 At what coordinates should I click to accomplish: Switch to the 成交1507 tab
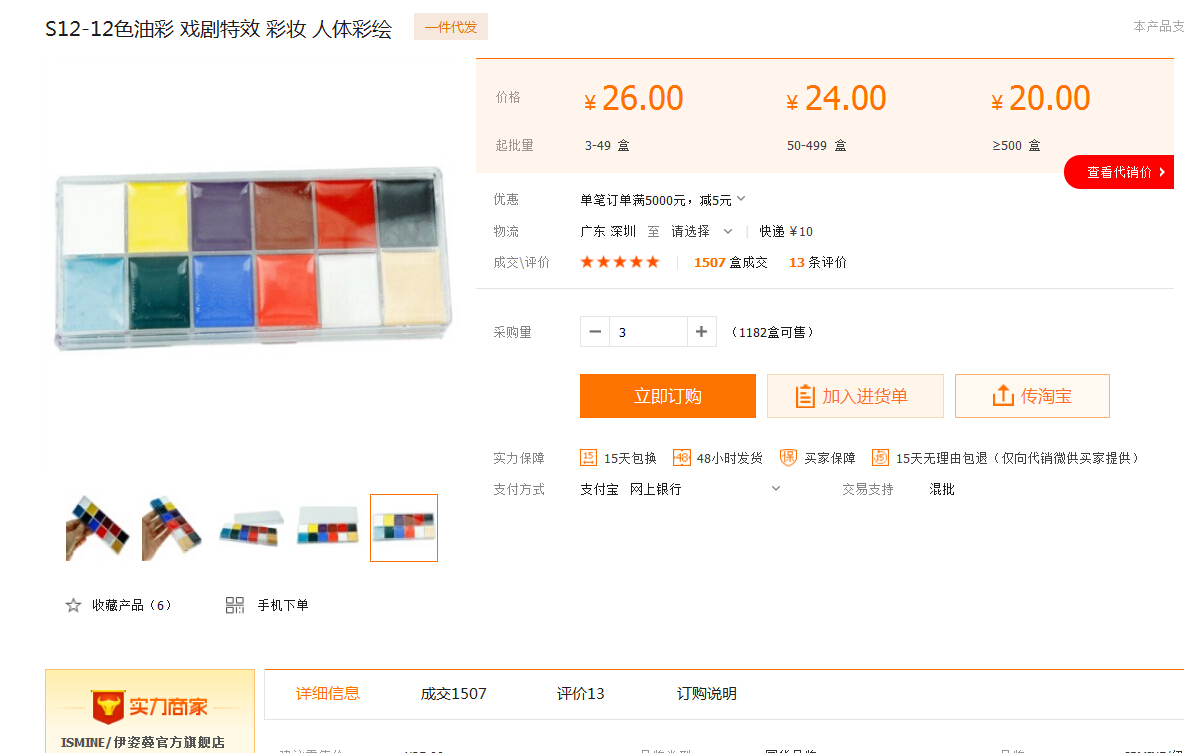(453, 693)
